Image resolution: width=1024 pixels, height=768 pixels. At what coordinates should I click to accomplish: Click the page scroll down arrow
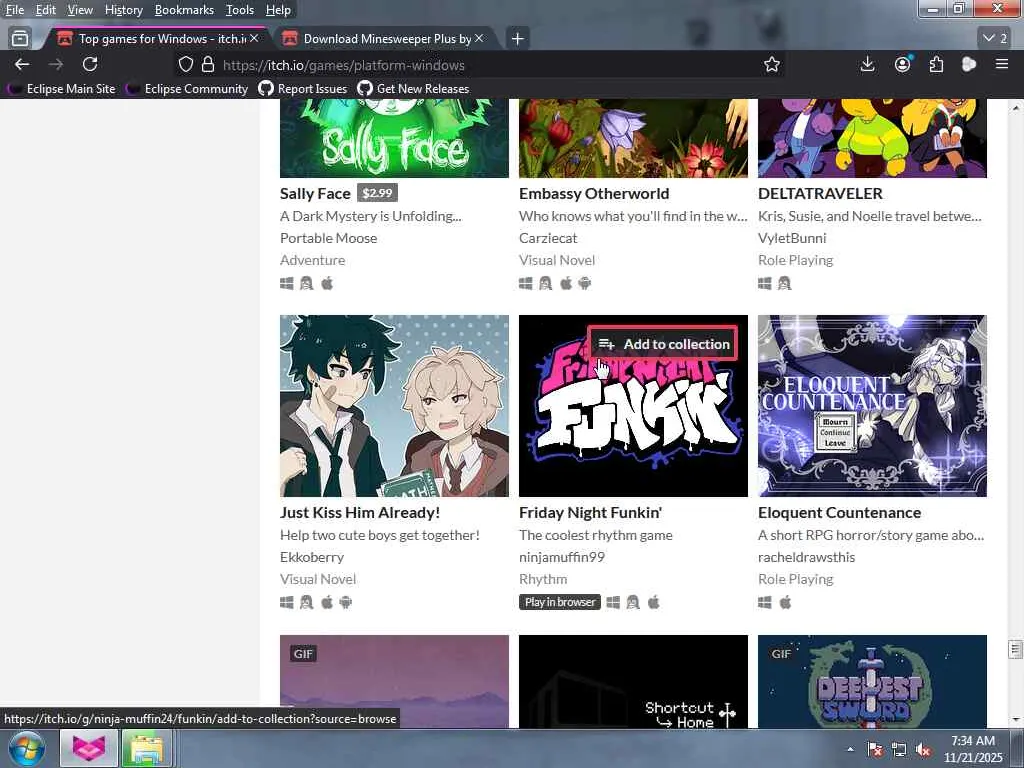click(1016, 720)
